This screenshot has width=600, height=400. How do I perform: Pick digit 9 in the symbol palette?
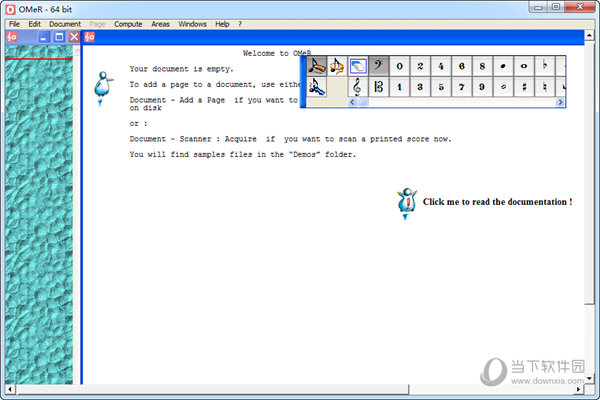(482, 87)
